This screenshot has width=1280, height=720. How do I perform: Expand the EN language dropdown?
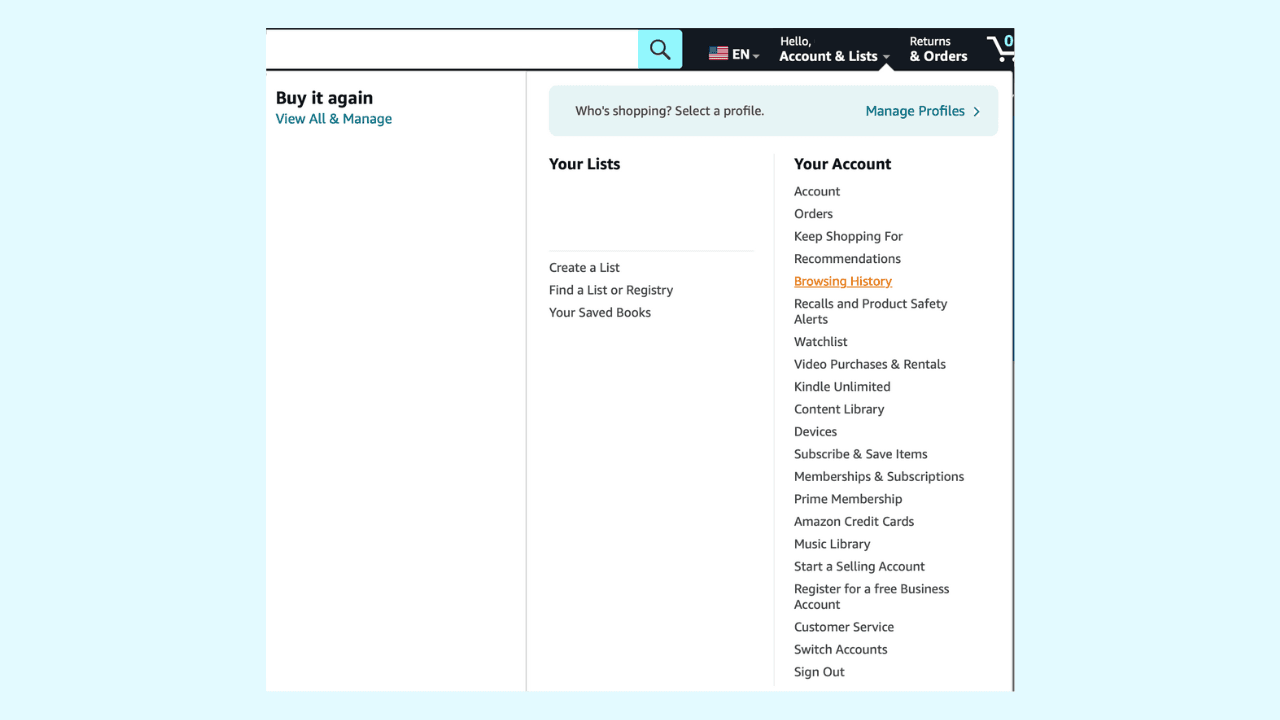745,55
